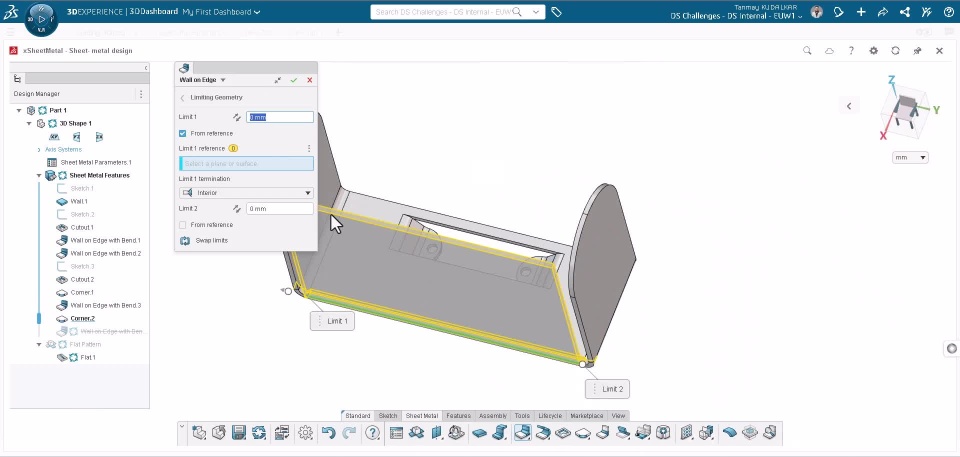Click the redo arrow in toolbar

click(x=349, y=432)
